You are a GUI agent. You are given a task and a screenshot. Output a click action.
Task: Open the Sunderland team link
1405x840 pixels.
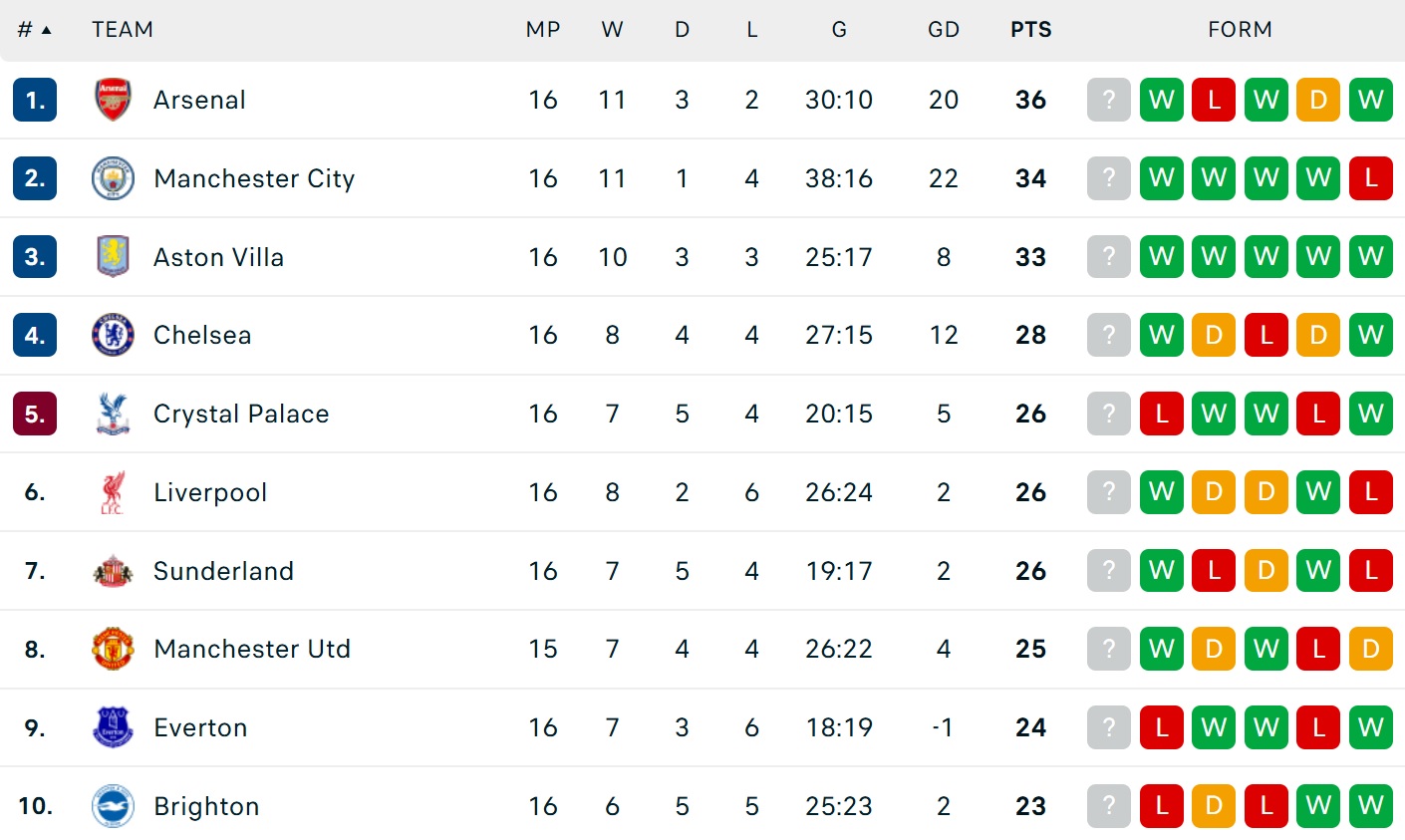point(223,571)
